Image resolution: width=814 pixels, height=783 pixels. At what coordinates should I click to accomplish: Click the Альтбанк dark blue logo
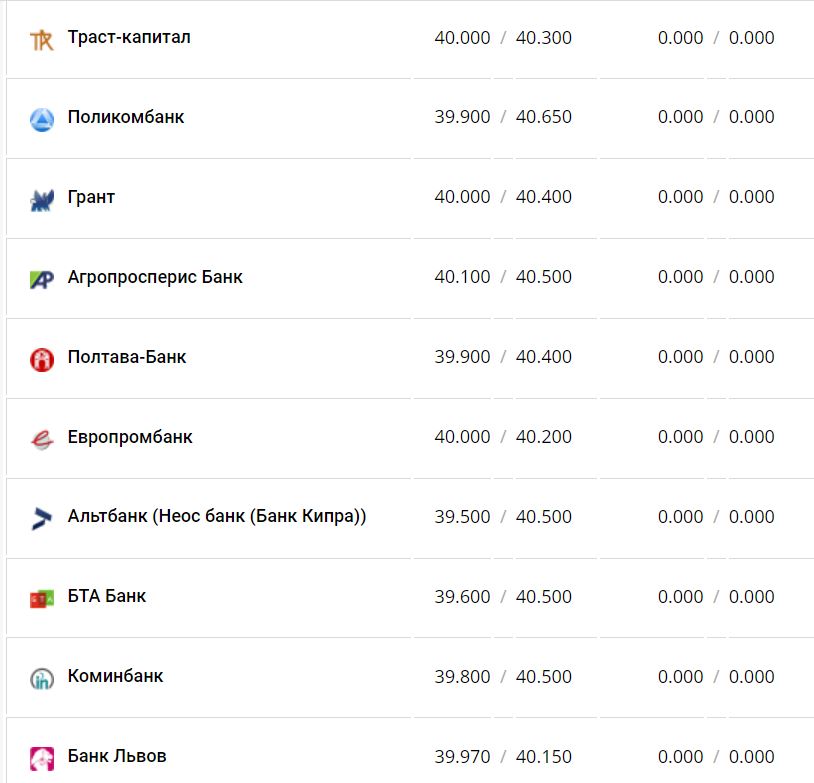(x=41, y=518)
